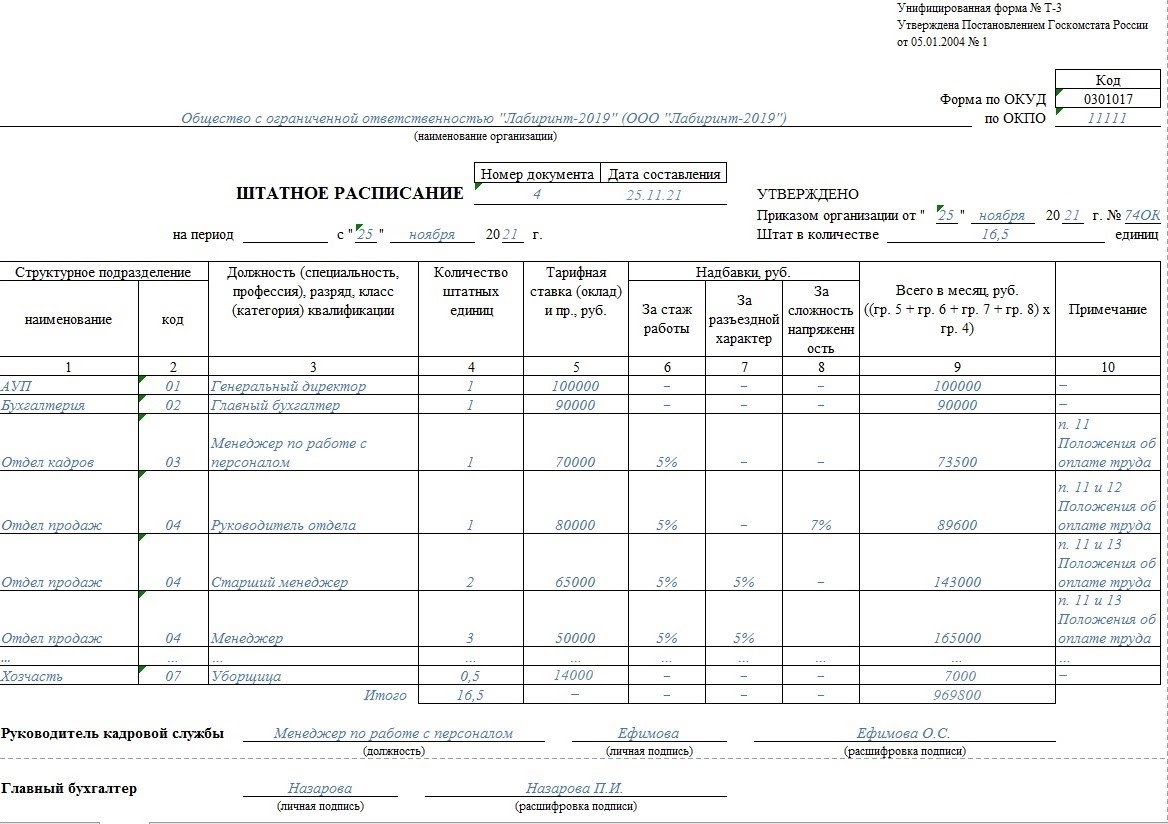Select the OKPO code cell 11111
Screen dimensions: 1168x824
[x=1108, y=118]
